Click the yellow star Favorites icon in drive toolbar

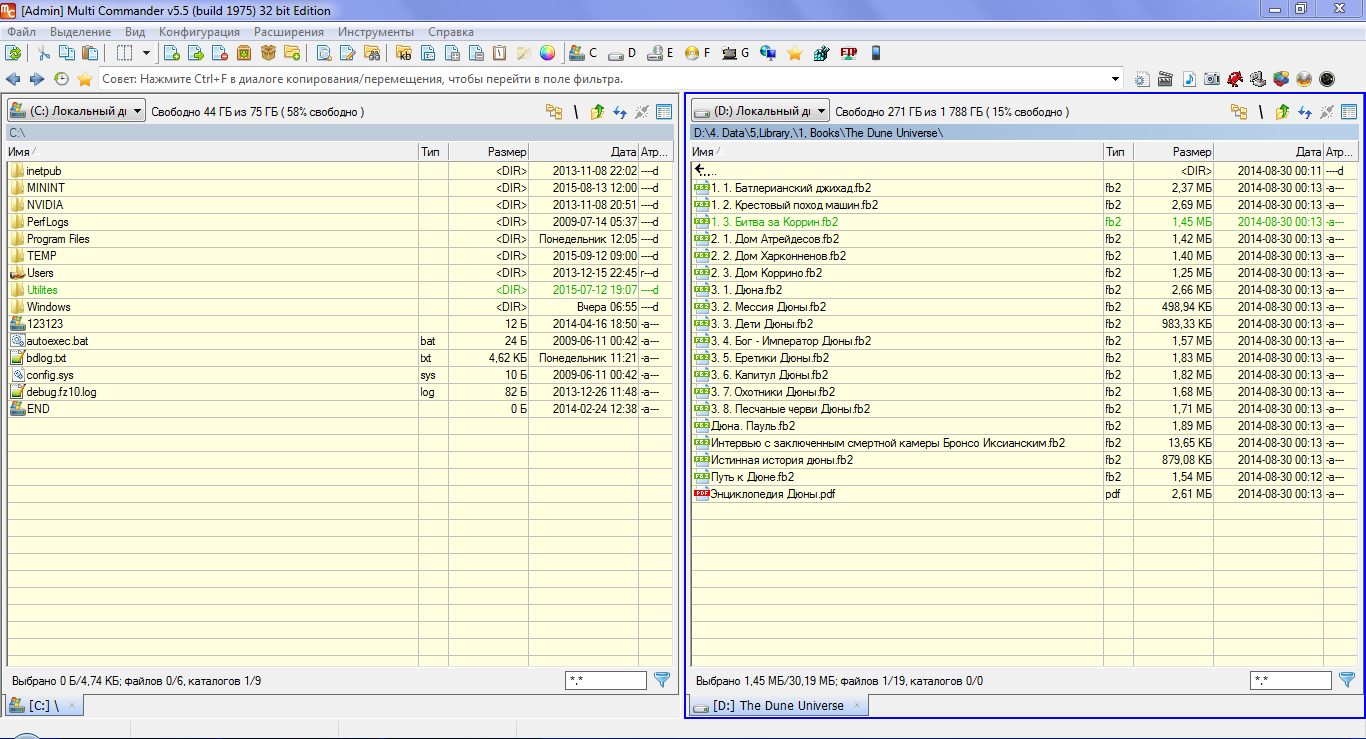pyautogui.click(x=795, y=53)
